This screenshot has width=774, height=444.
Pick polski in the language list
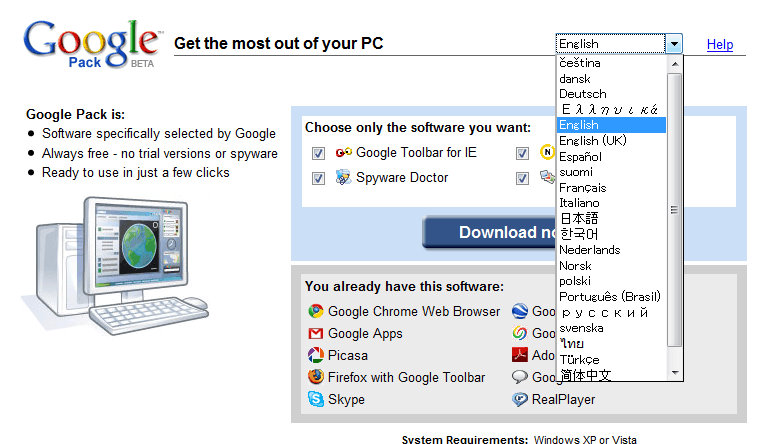[x=612, y=281]
